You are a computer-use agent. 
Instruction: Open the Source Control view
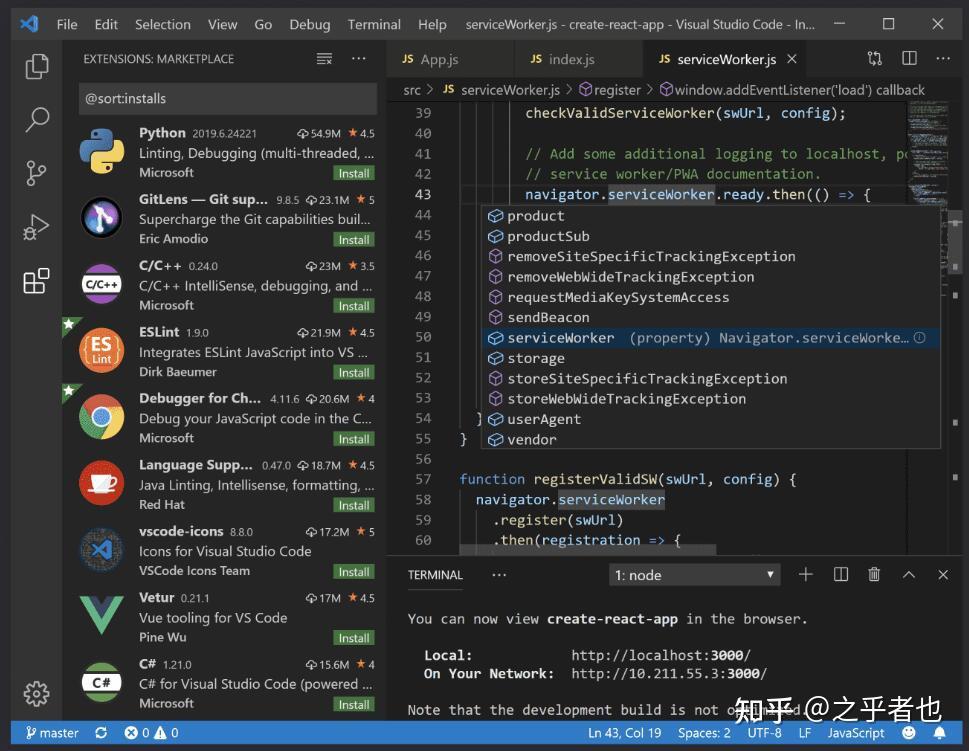point(36,173)
